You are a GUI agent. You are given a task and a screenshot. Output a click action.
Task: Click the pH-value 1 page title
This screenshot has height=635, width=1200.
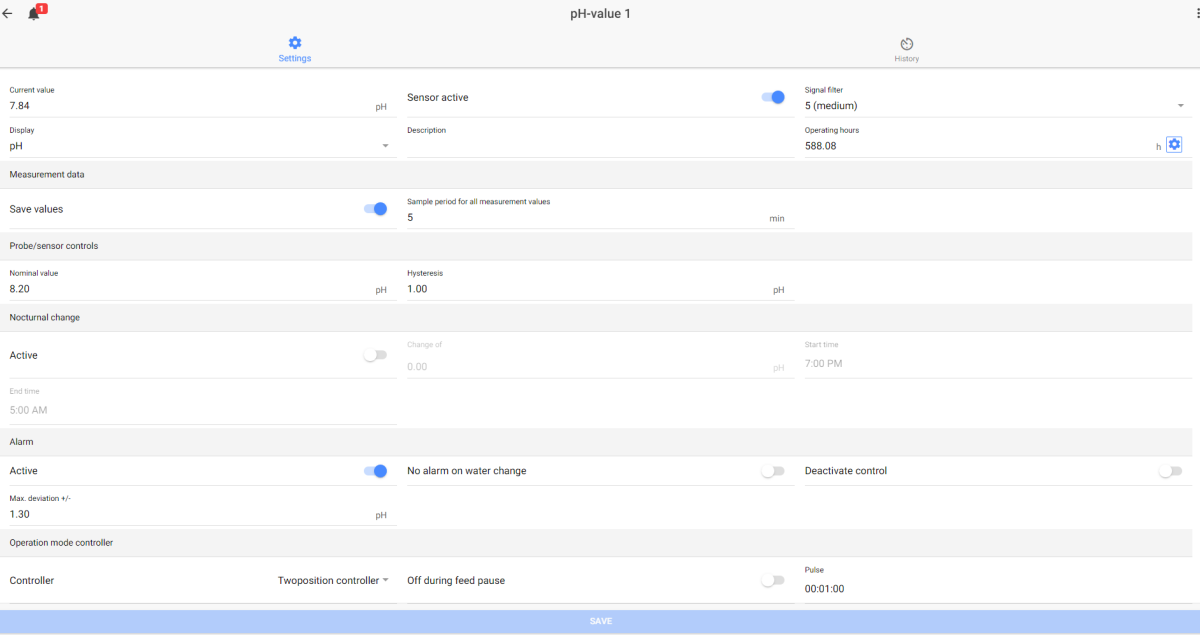(x=600, y=14)
